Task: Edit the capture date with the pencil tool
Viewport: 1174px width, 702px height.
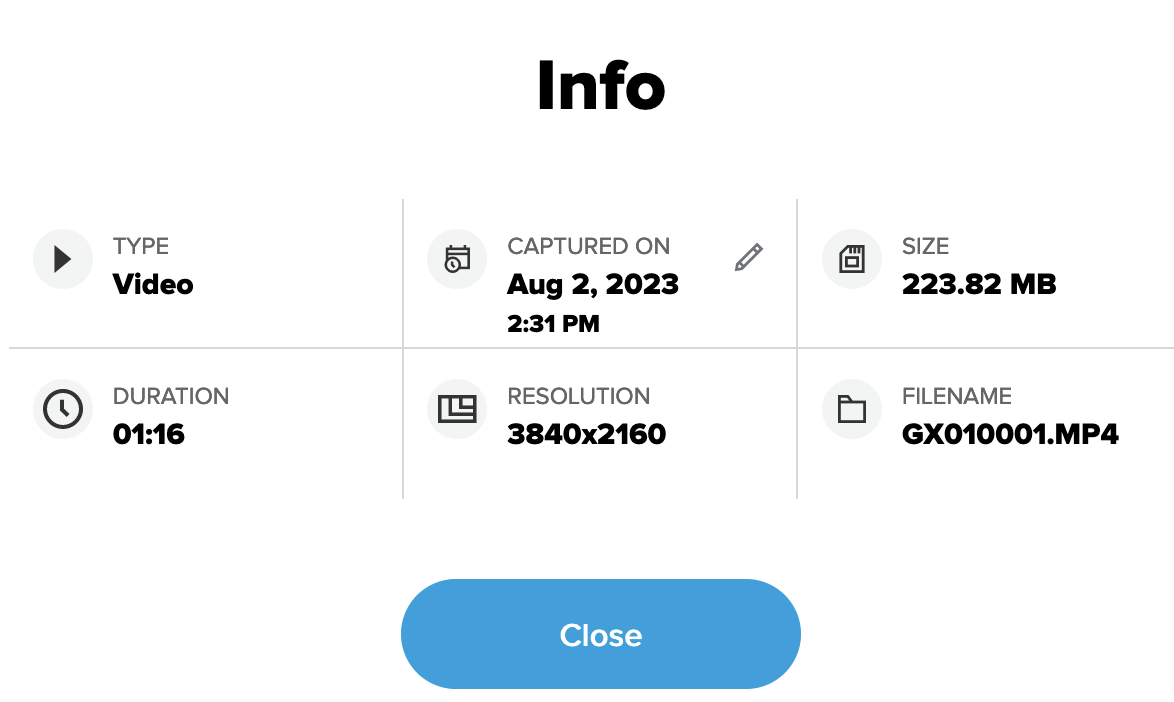Action: point(747,258)
